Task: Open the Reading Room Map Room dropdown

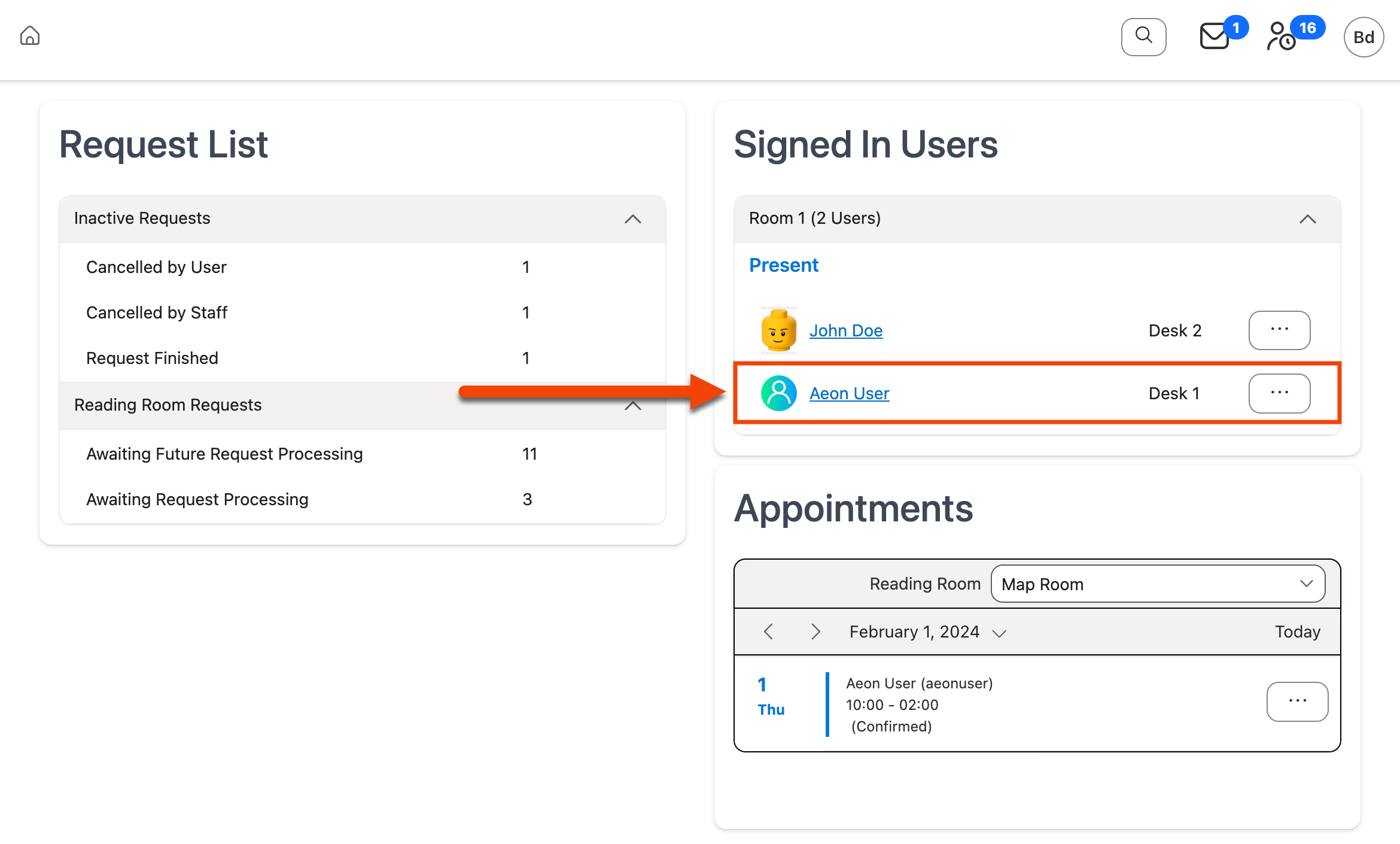Action: (x=1158, y=584)
